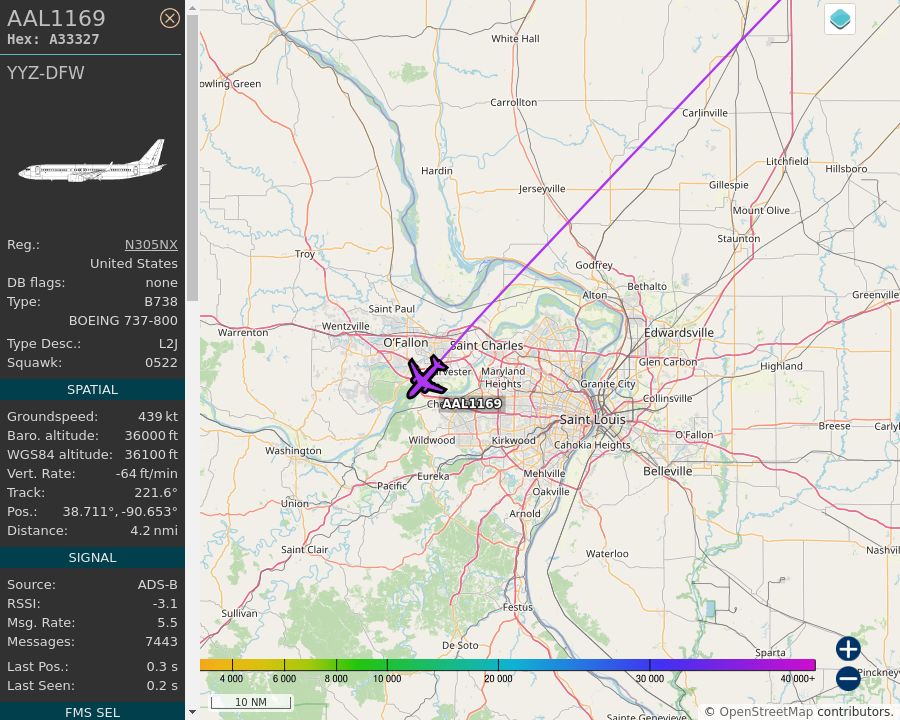The image size is (900, 720).
Task: Open the map layers selector icon
Action: point(839,18)
